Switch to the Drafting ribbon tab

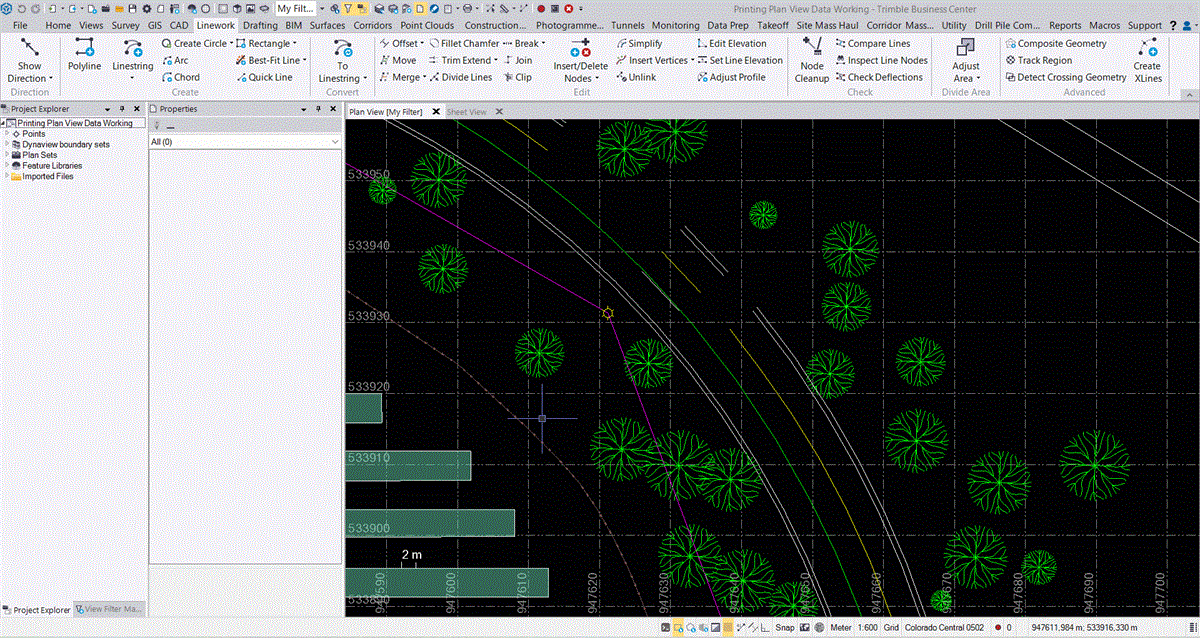click(x=260, y=25)
